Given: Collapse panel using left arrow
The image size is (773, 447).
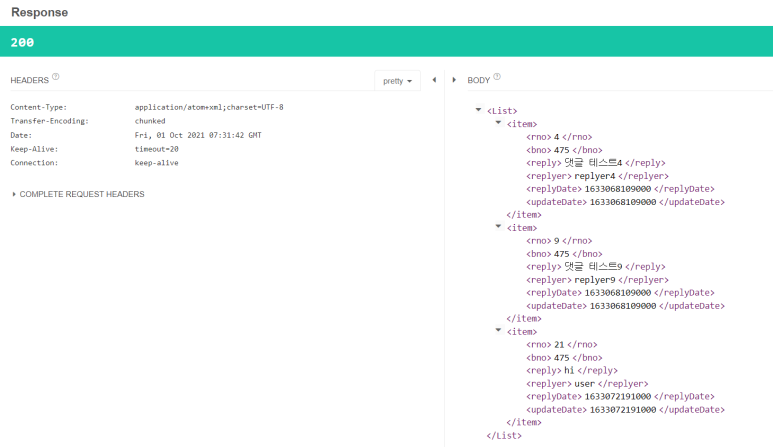Looking at the screenshot, I should pos(434,80).
